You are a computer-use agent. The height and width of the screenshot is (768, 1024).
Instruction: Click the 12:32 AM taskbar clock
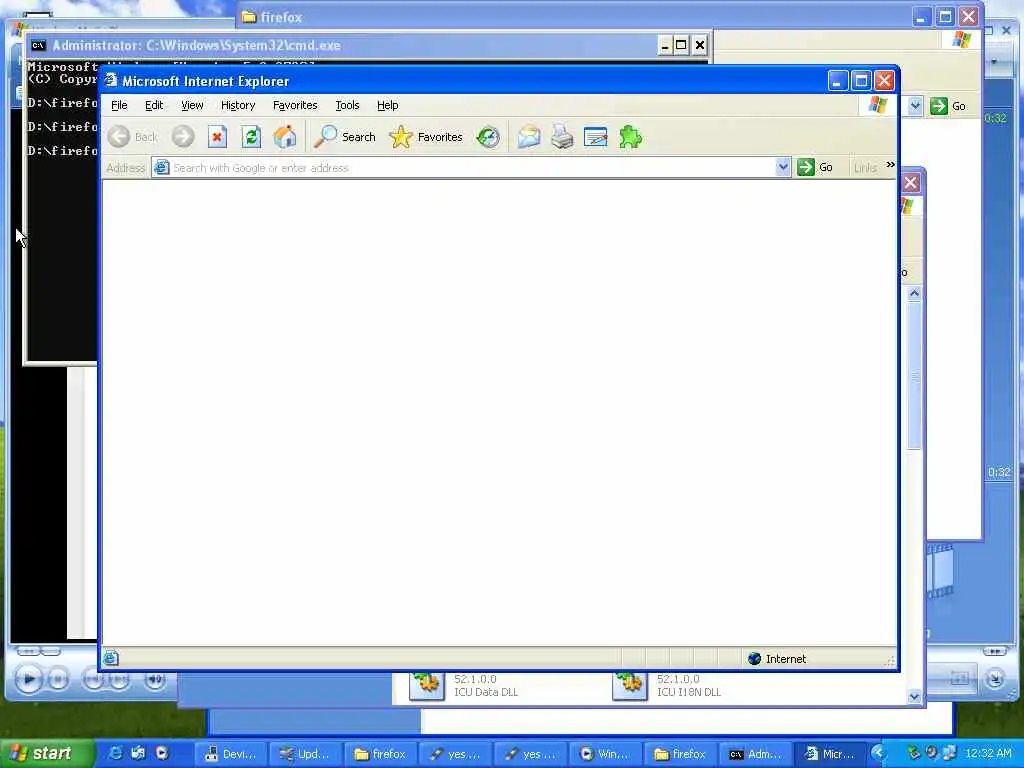coord(988,754)
